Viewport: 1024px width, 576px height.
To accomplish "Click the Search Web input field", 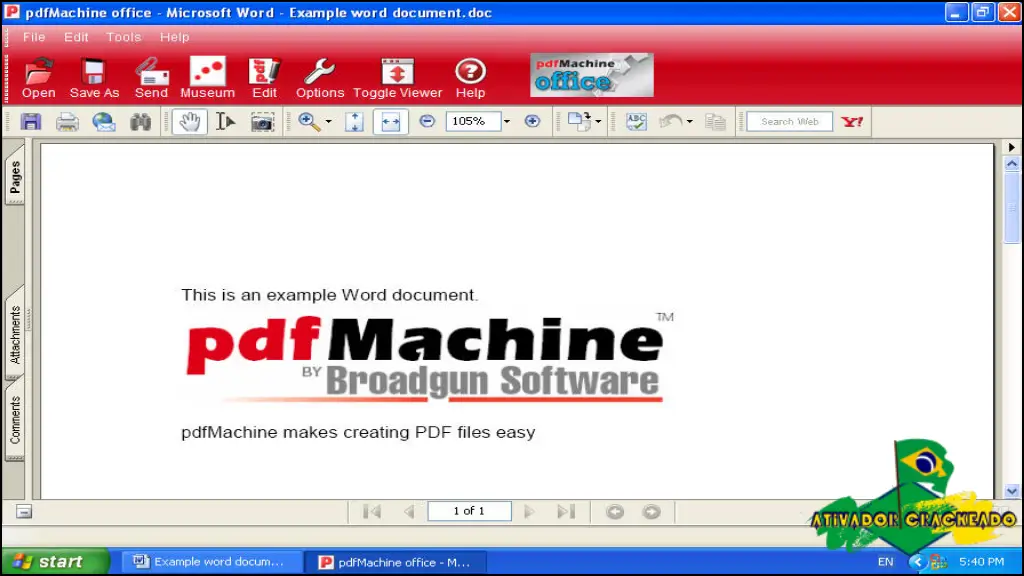I will (x=790, y=121).
